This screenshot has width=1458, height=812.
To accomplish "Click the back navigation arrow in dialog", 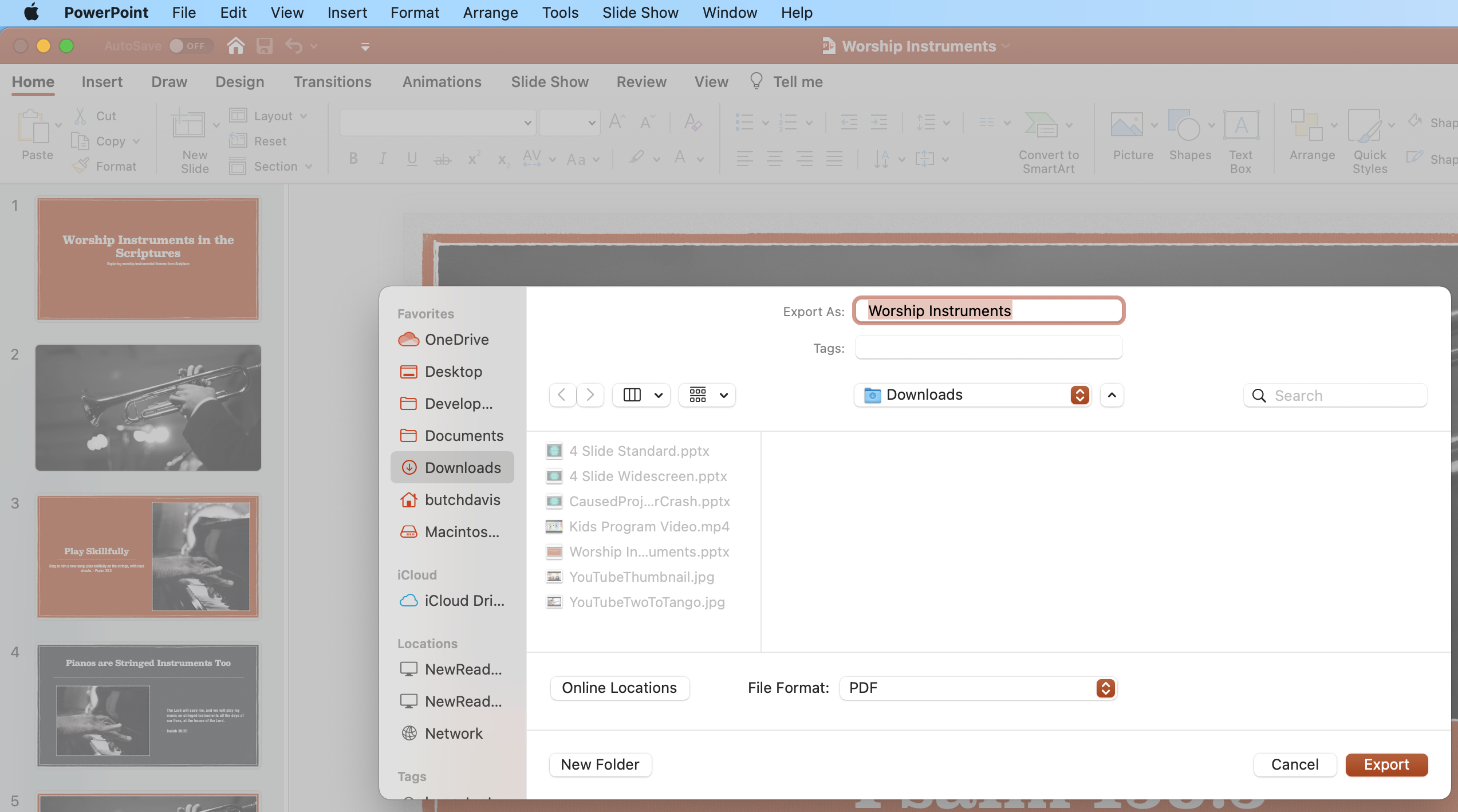I will pyautogui.click(x=562, y=395).
